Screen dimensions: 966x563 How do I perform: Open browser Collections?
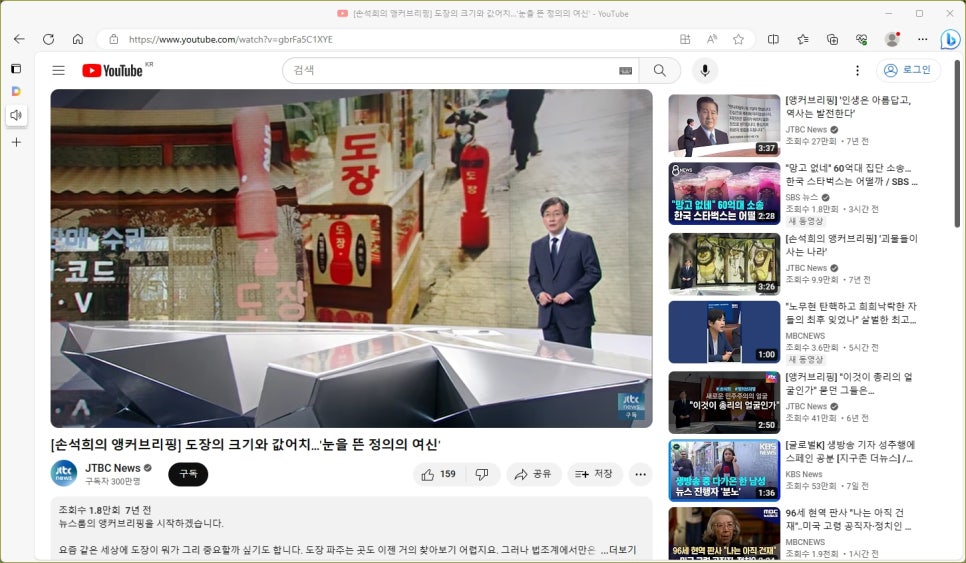tap(832, 39)
